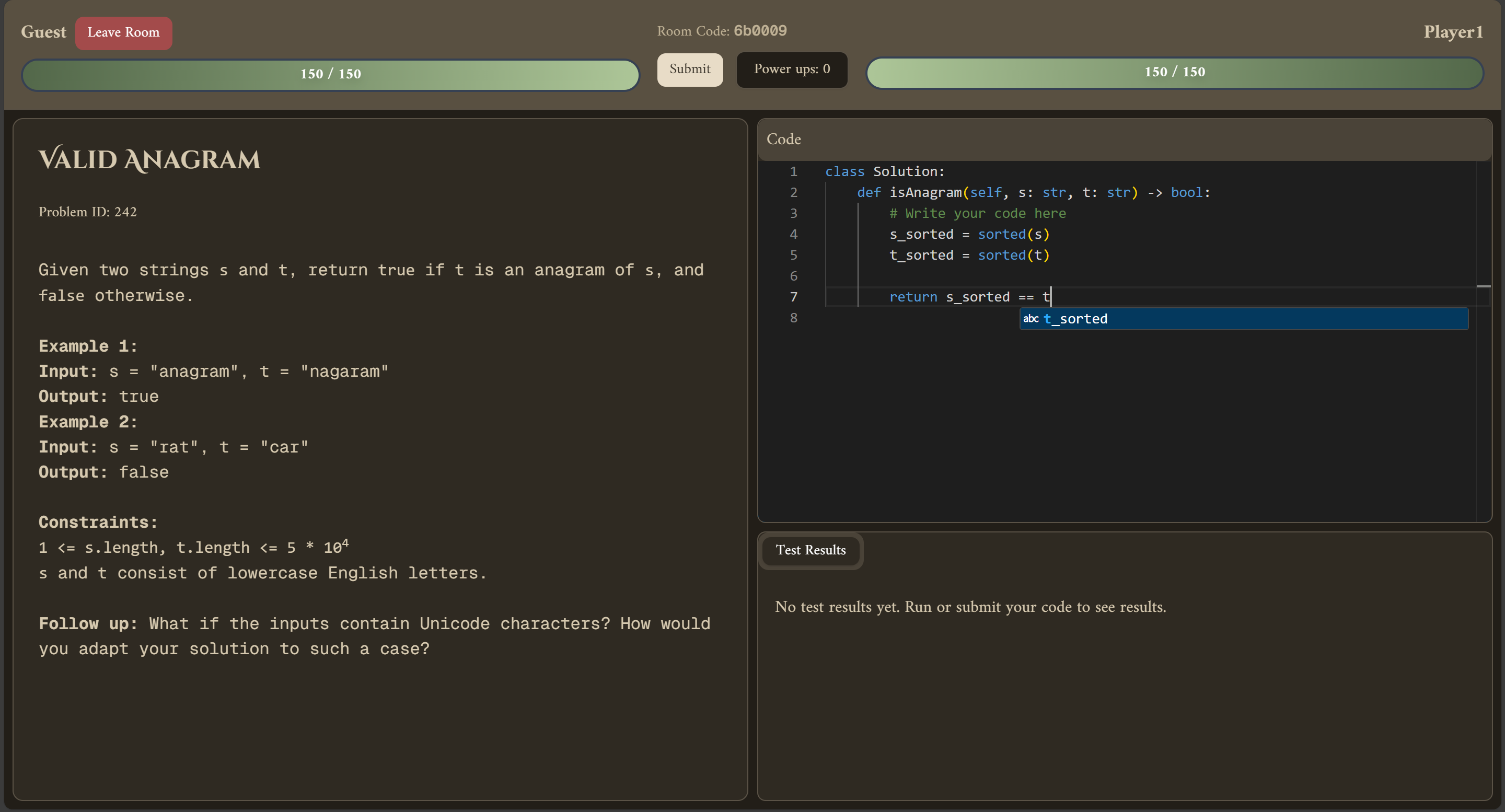This screenshot has height=812, width=1505.
Task: Click the Guest health bar
Action: 331,74
